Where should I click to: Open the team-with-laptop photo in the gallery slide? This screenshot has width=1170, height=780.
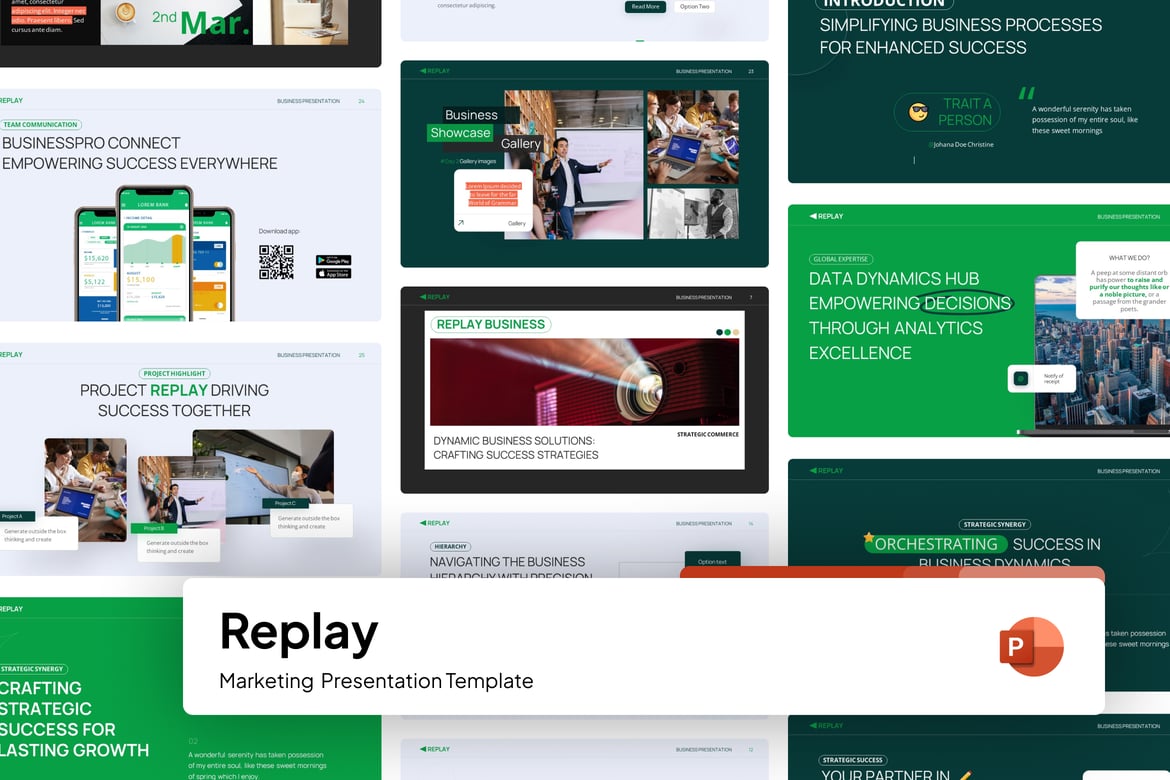coord(692,137)
